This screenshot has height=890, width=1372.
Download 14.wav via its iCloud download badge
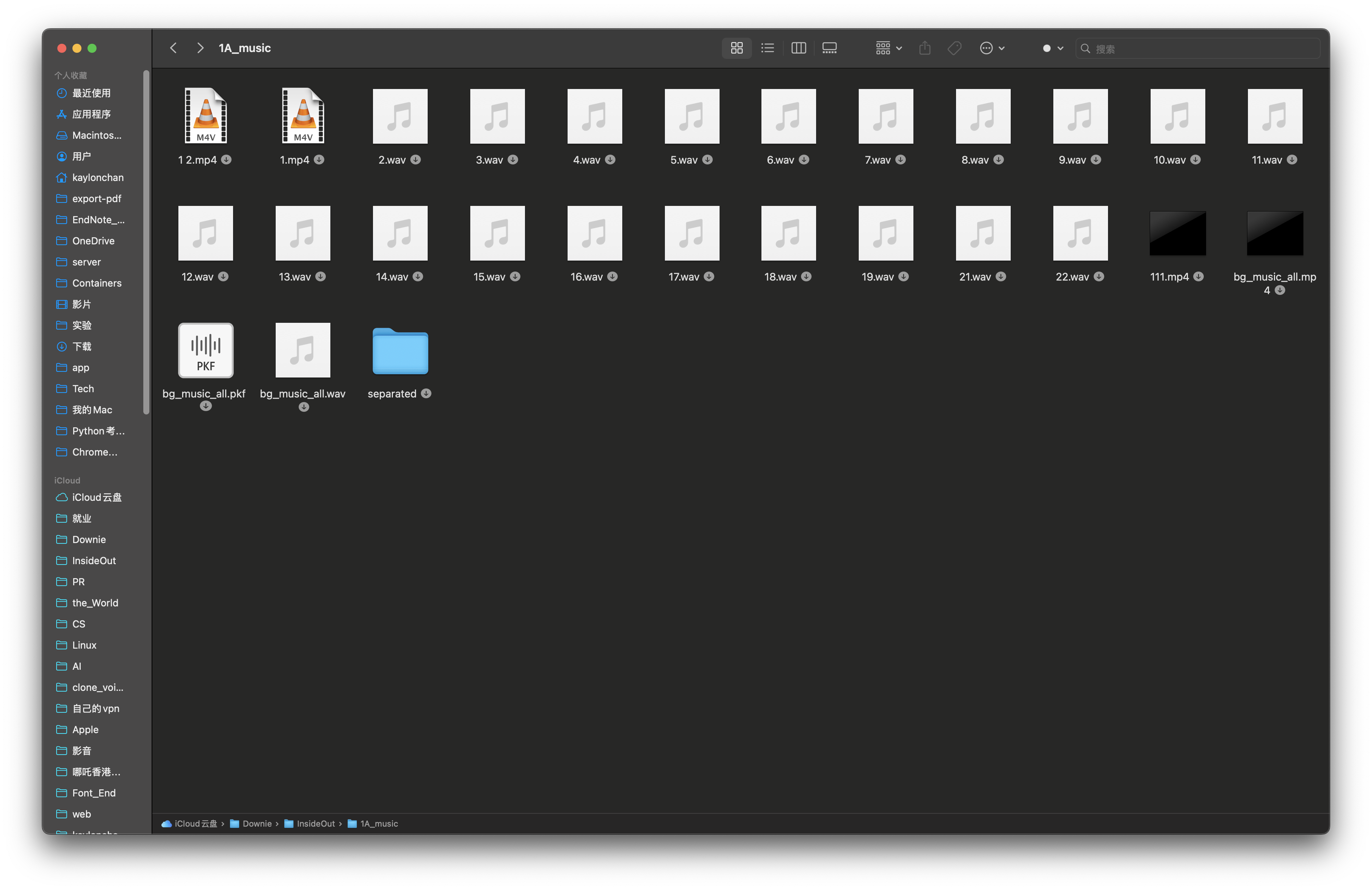point(418,277)
